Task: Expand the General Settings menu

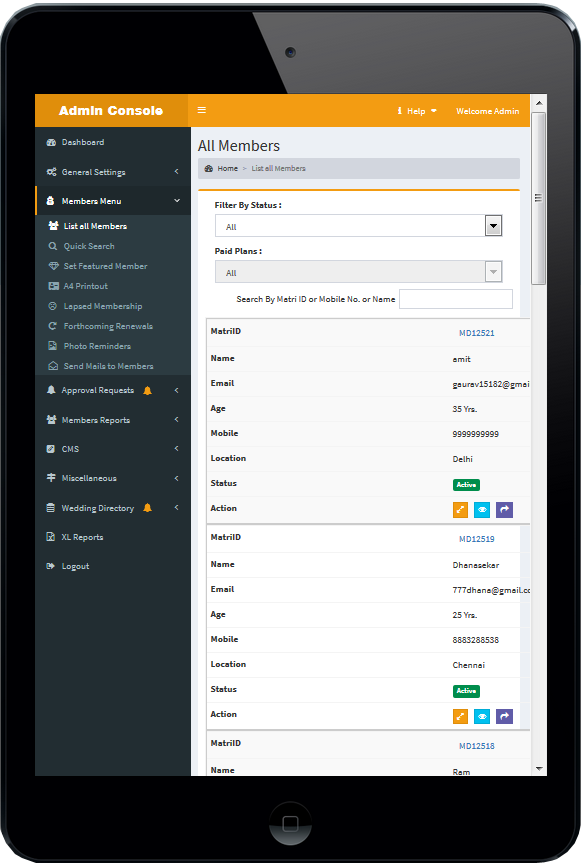Action: (x=113, y=172)
